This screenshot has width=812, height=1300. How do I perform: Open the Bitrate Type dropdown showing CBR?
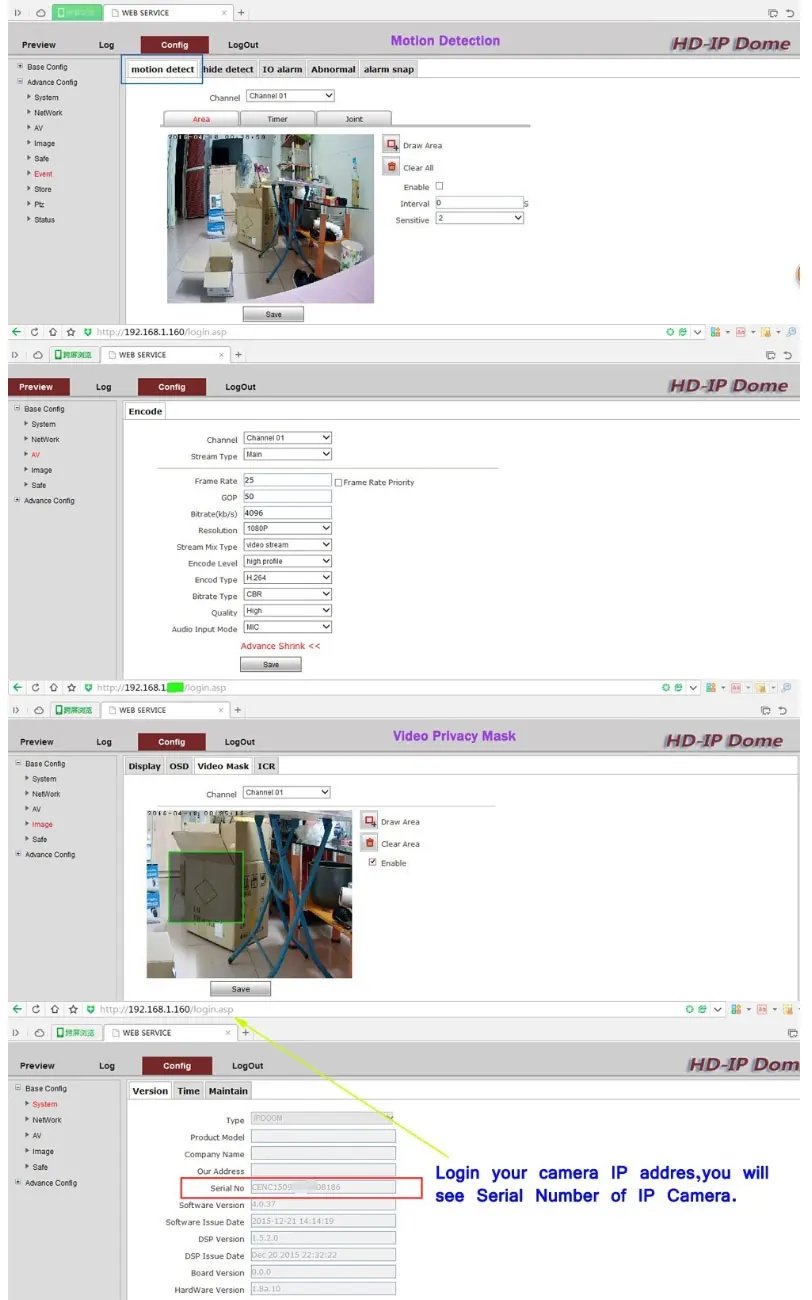(287, 595)
